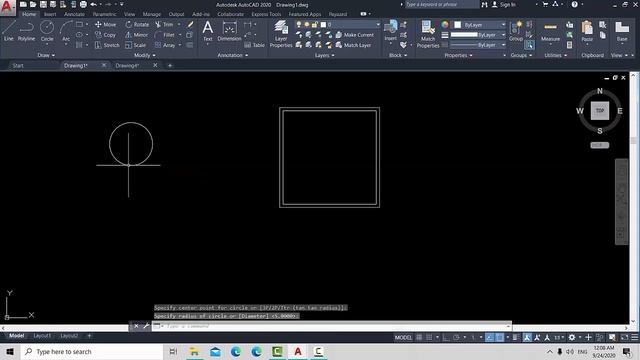Switch to Drawing4 file tab
This screenshot has height=360, width=640.
[127, 65]
